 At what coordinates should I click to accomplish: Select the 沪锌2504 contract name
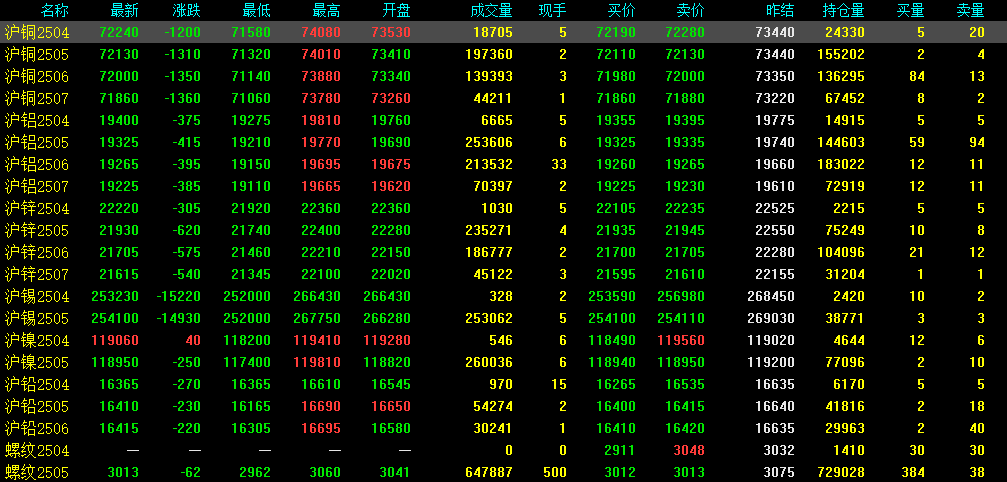coord(37,209)
